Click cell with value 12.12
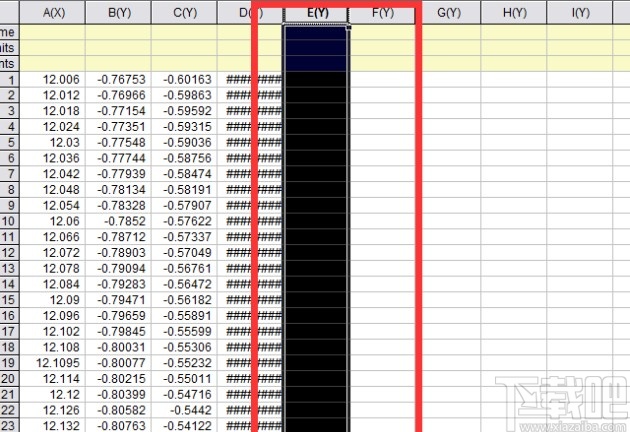This screenshot has width=630, height=432. [x=53, y=395]
